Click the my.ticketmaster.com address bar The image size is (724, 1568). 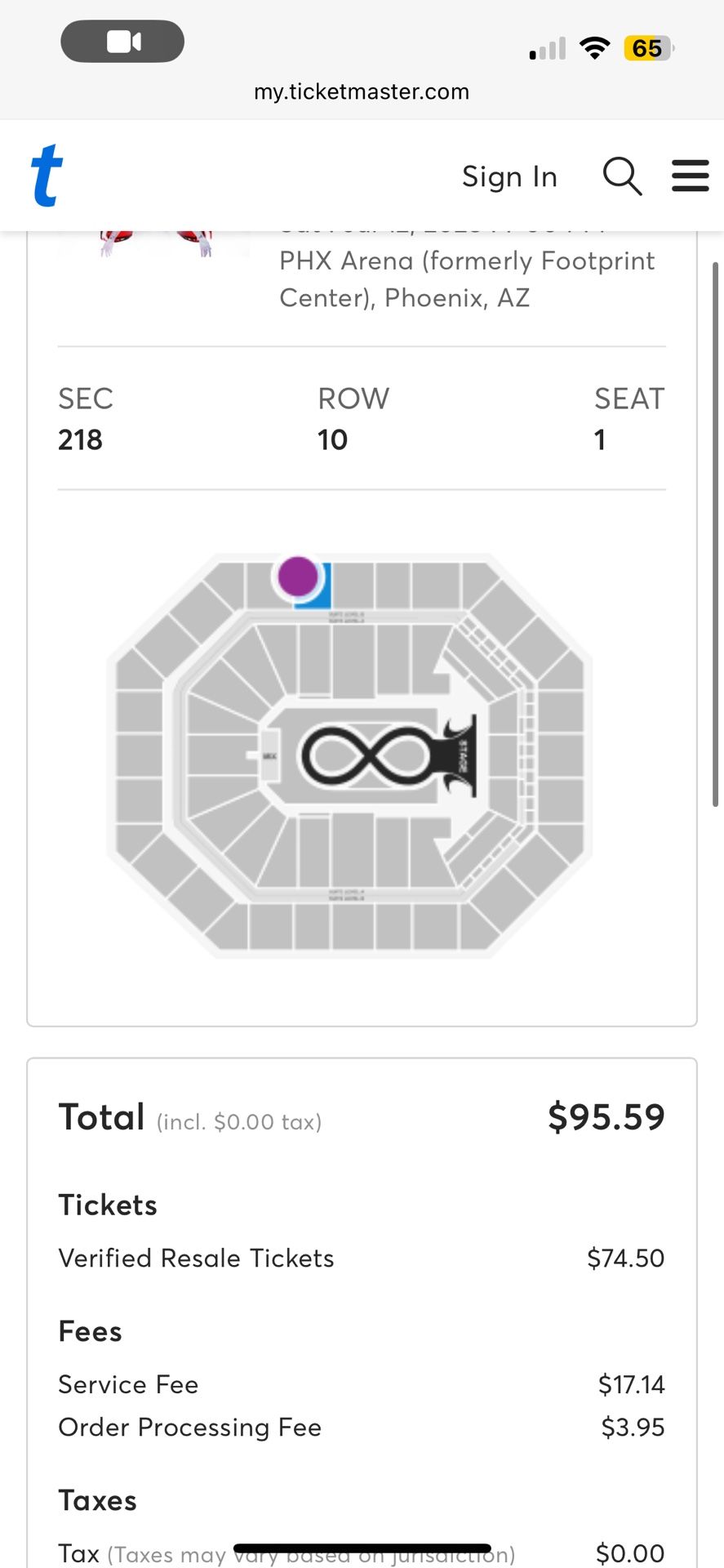pos(362,91)
